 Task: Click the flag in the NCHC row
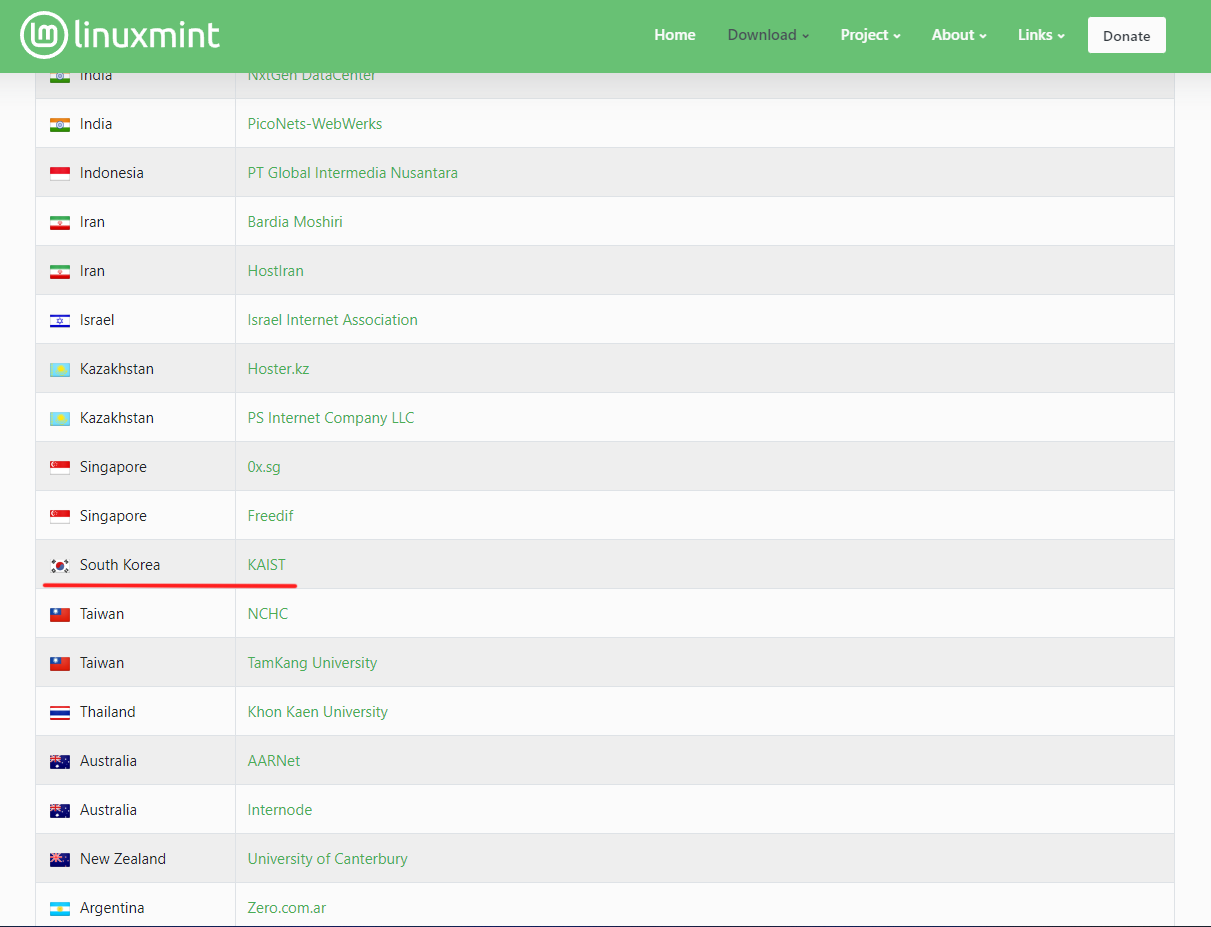[x=60, y=615]
